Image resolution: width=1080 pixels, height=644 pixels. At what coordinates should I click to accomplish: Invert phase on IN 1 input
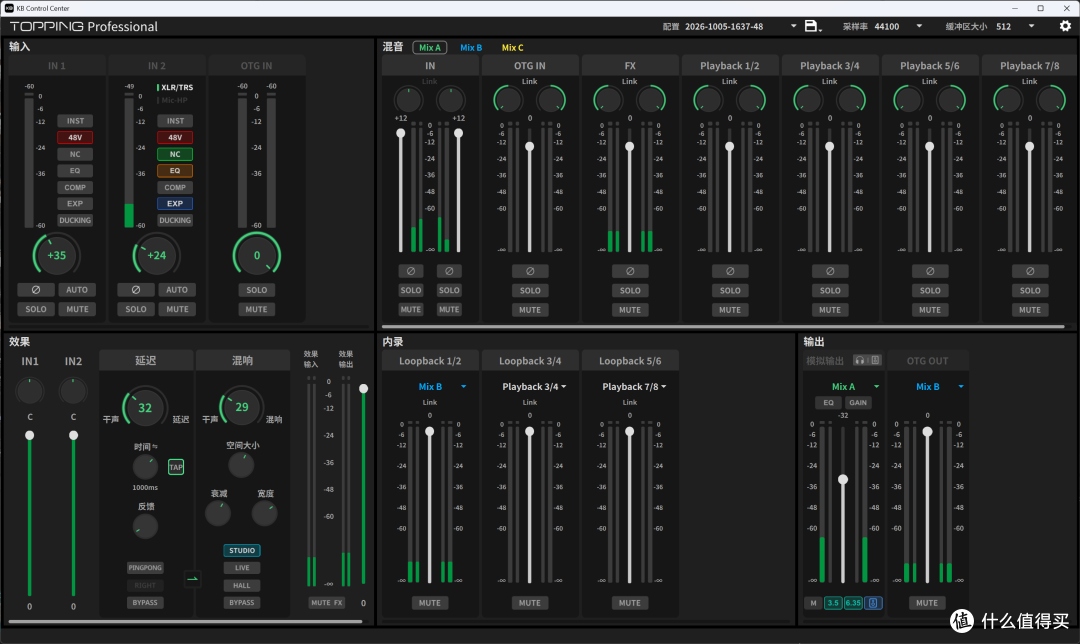click(36, 290)
